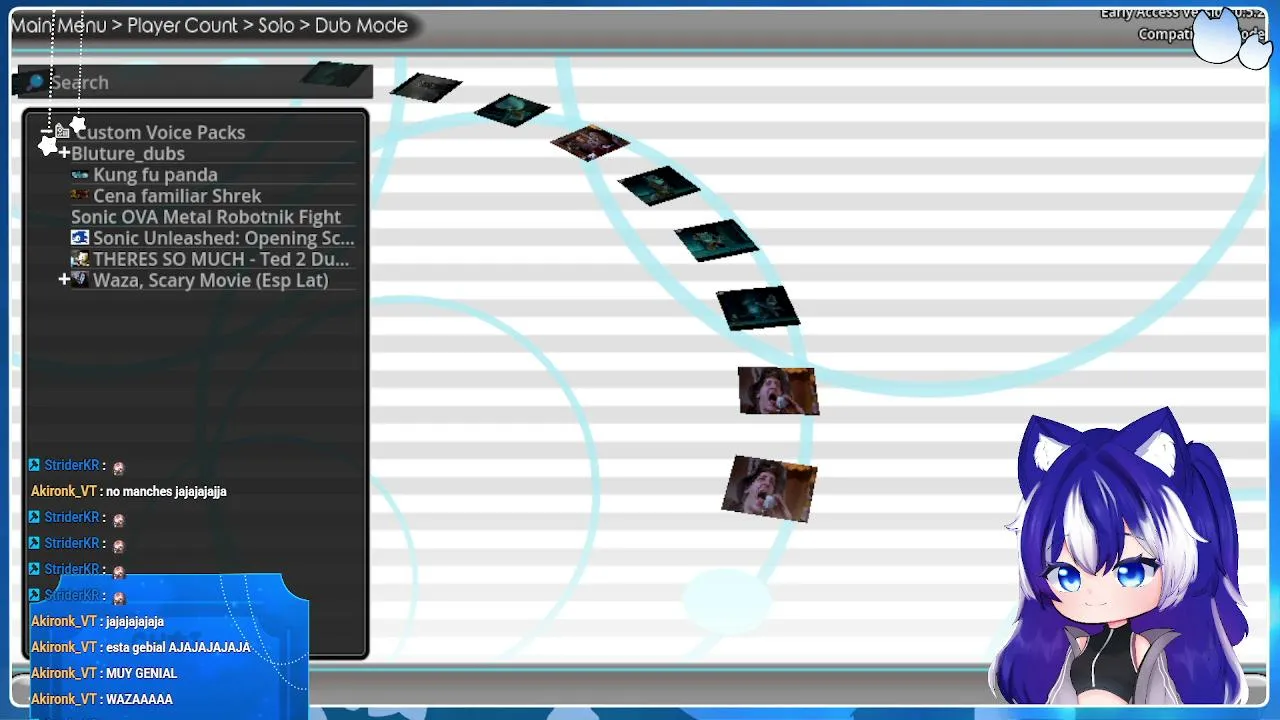Expand the Waza, Scary Movie node

point(64,280)
